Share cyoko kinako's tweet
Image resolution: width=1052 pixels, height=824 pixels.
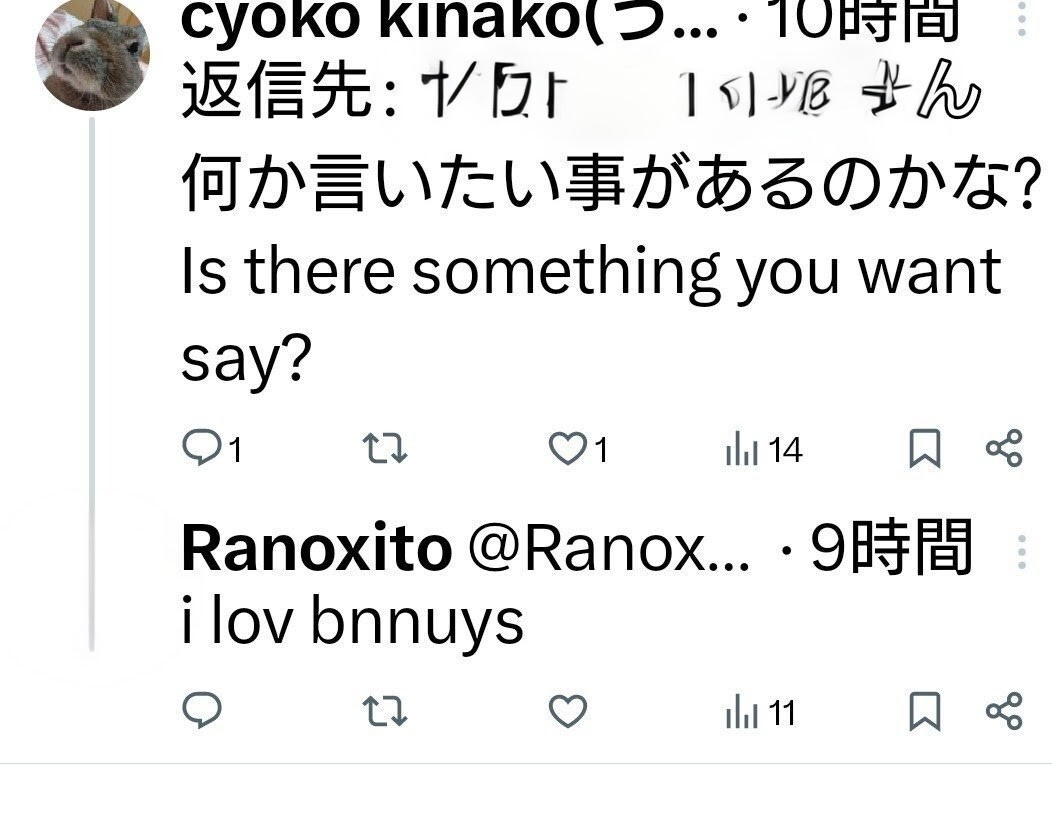[1004, 449]
